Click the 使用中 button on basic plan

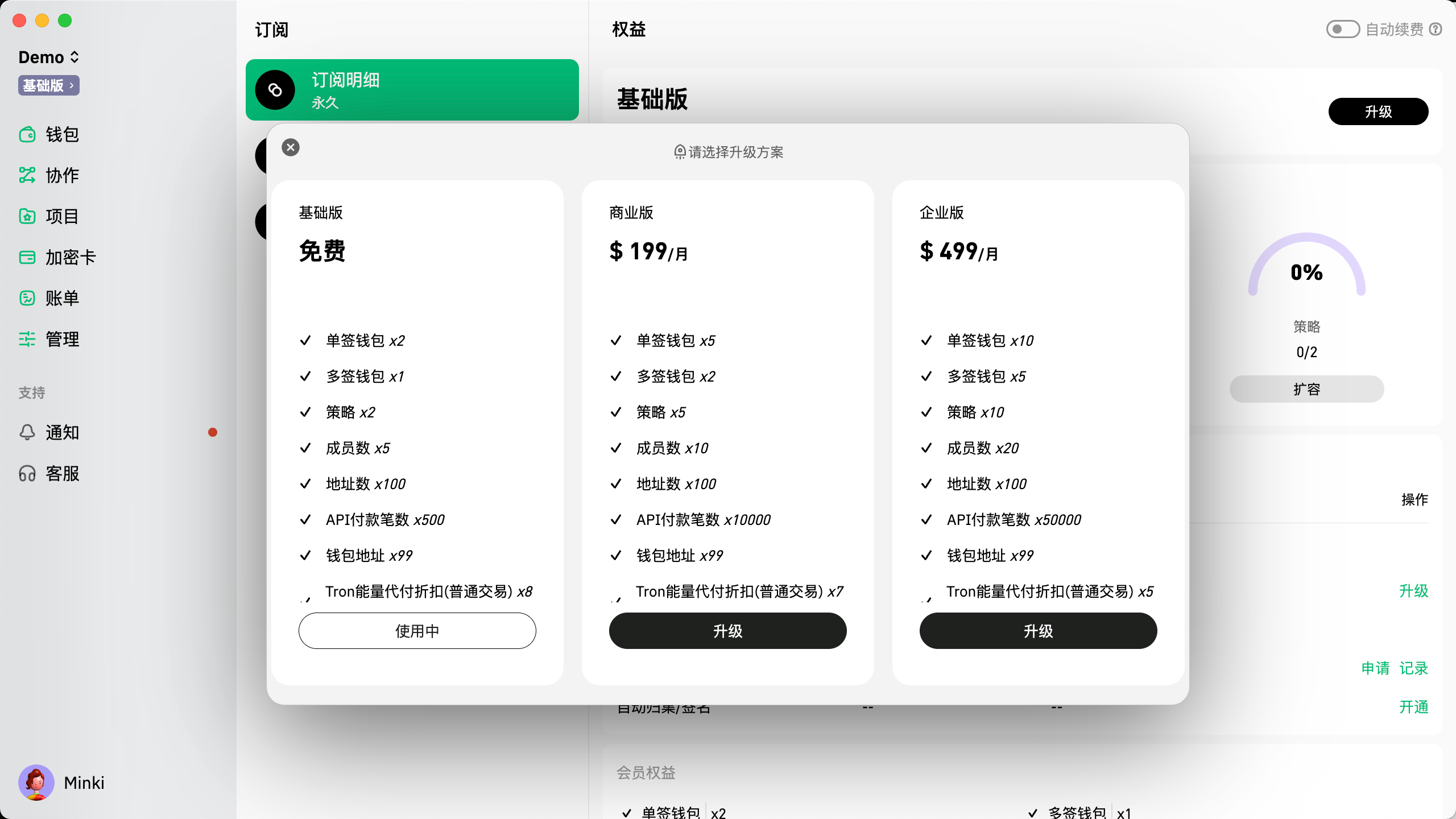[x=417, y=631]
